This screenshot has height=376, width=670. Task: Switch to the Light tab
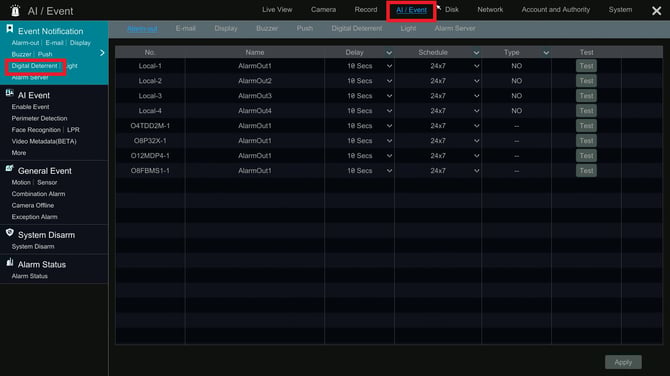(x=408, y=29)
